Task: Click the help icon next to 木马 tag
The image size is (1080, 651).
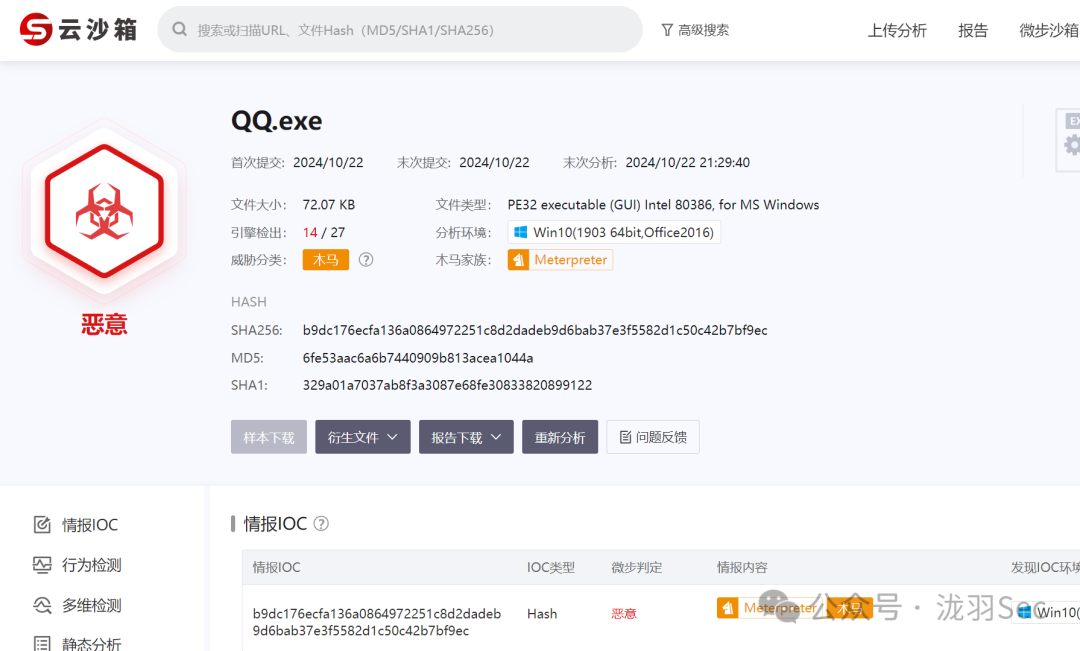Action: coord(366,260)
